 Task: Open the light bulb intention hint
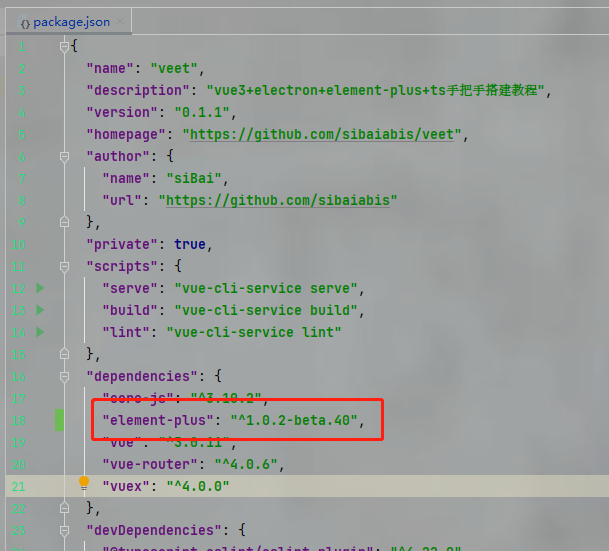(x=84, y=483)
